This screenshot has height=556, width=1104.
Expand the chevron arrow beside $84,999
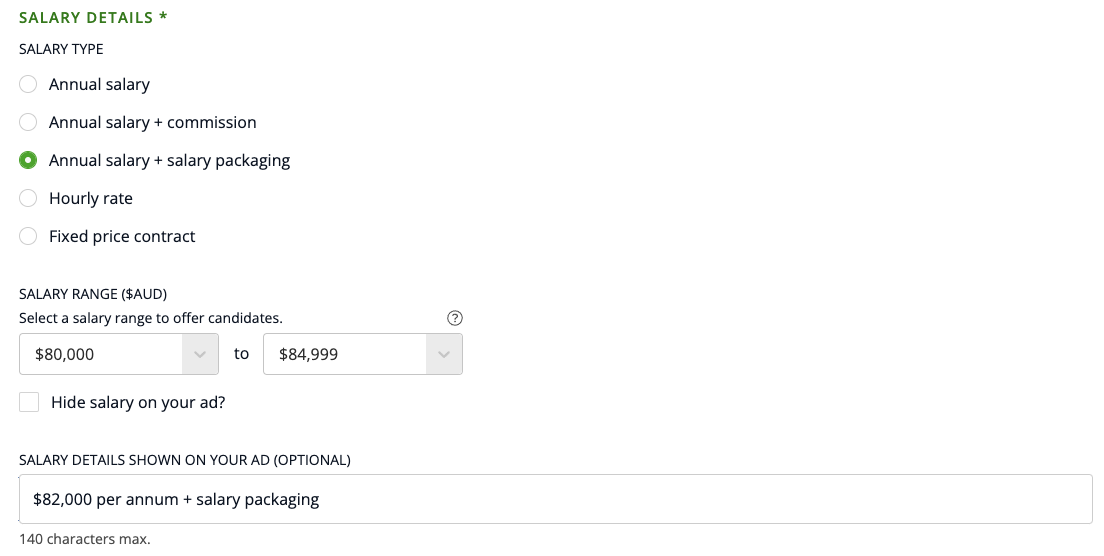pyautogui.click(x=444, y=354)
